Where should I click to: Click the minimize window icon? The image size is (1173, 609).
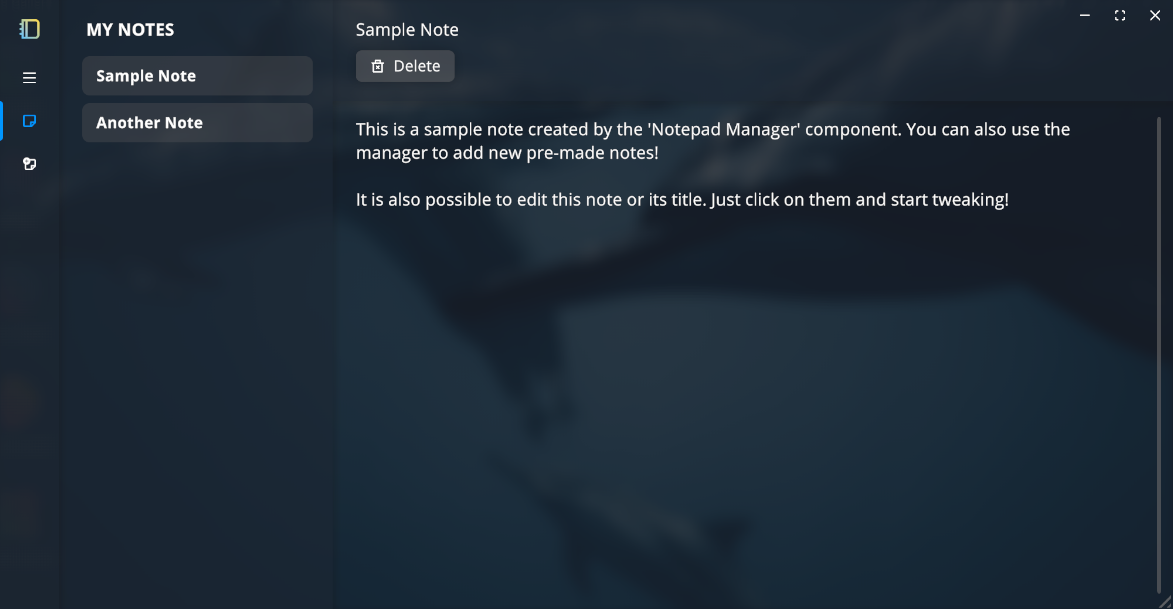click(1084, 15)
